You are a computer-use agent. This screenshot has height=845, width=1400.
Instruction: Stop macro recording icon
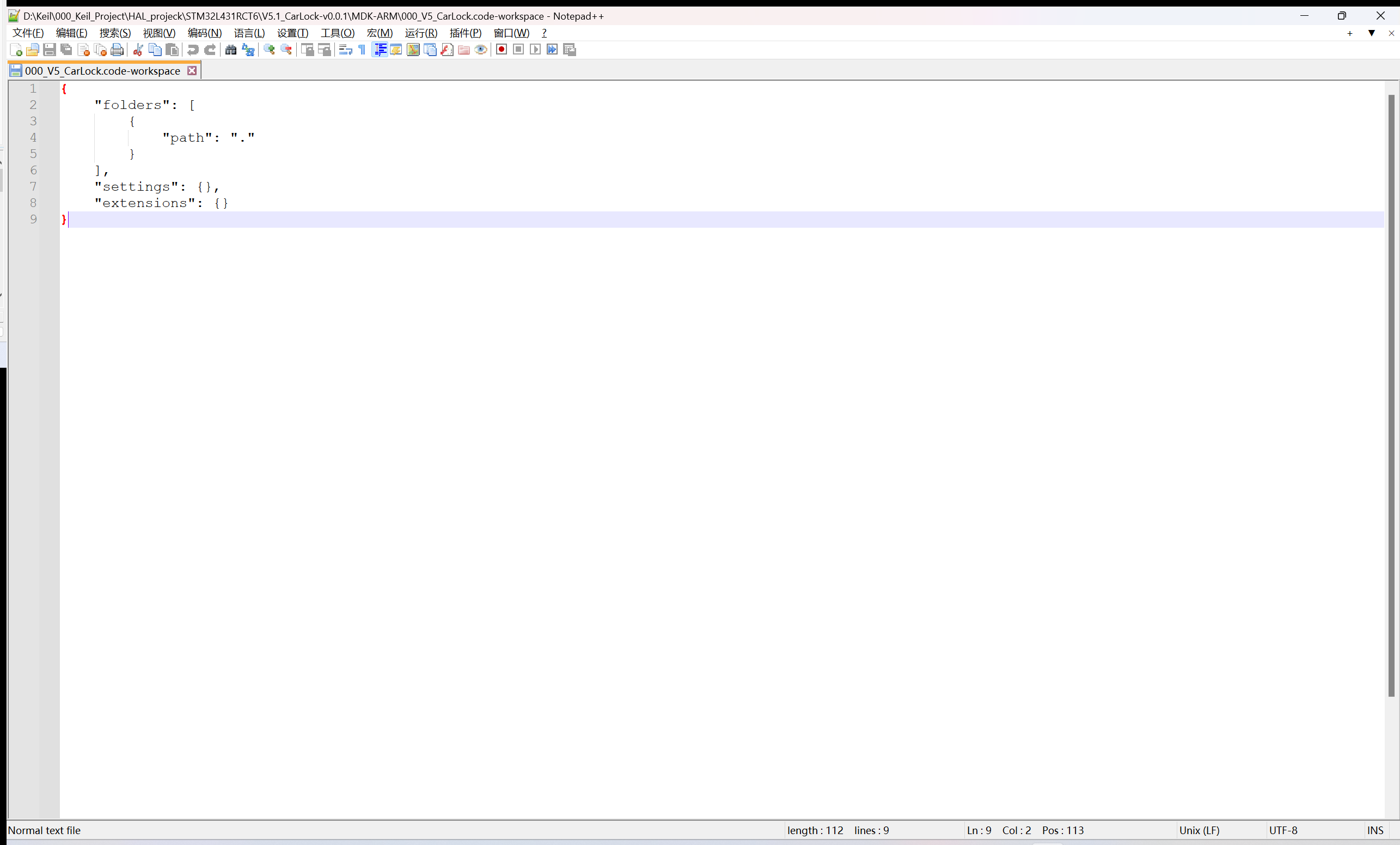[x=518, y=50]
